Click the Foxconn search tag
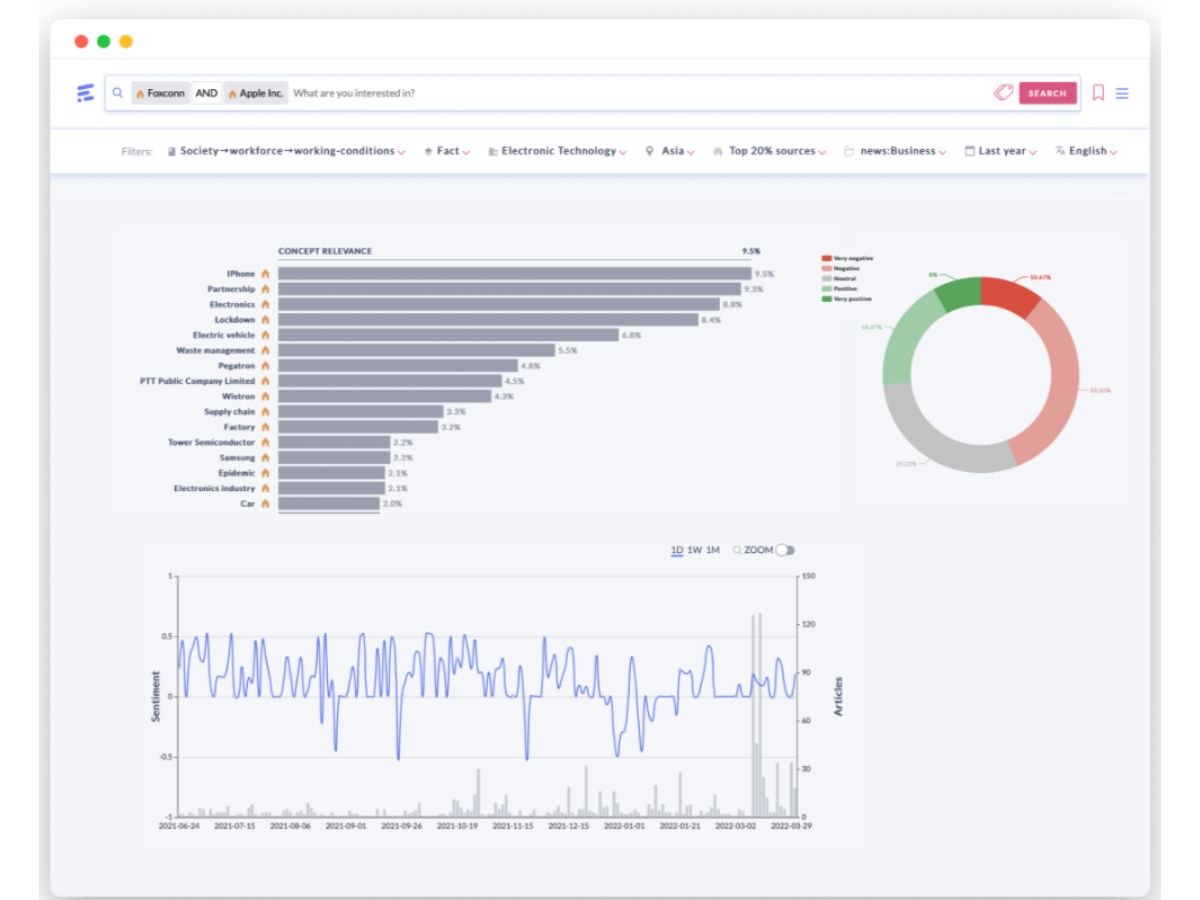Viewport: 1200px width, 900px height. (x=160, y=93)
